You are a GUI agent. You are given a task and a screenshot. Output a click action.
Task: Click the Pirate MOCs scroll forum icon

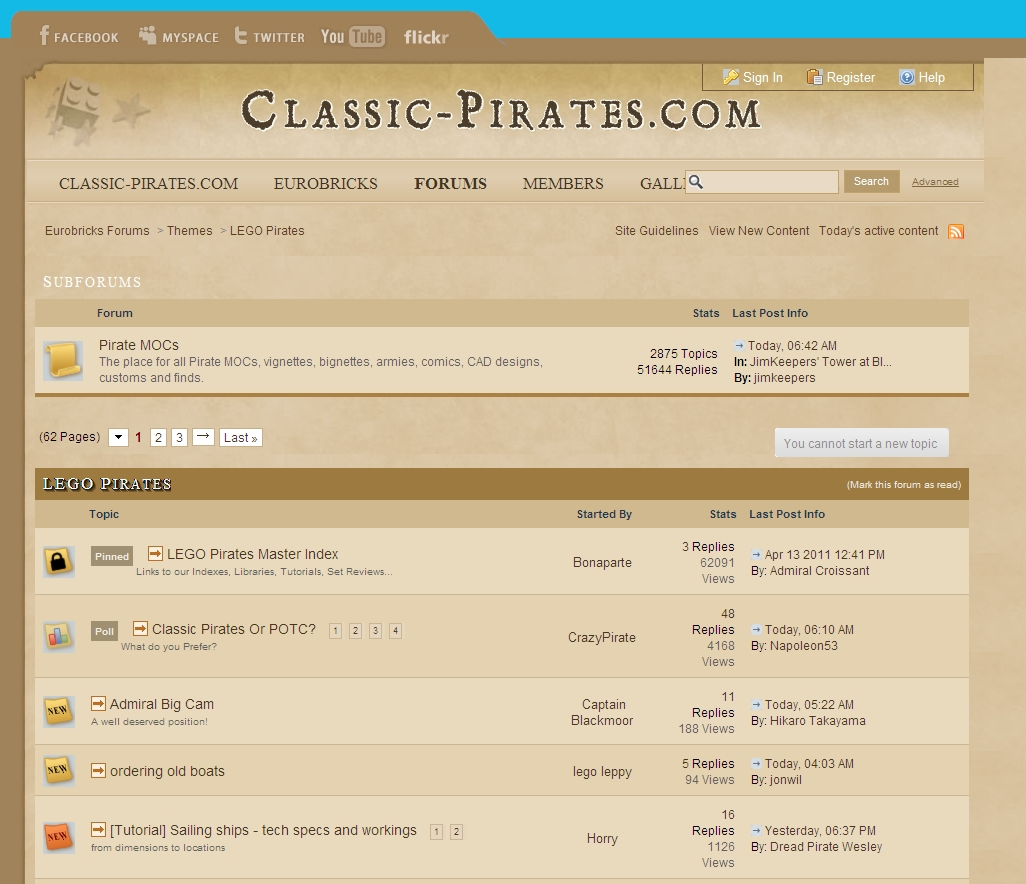point(62,361)
